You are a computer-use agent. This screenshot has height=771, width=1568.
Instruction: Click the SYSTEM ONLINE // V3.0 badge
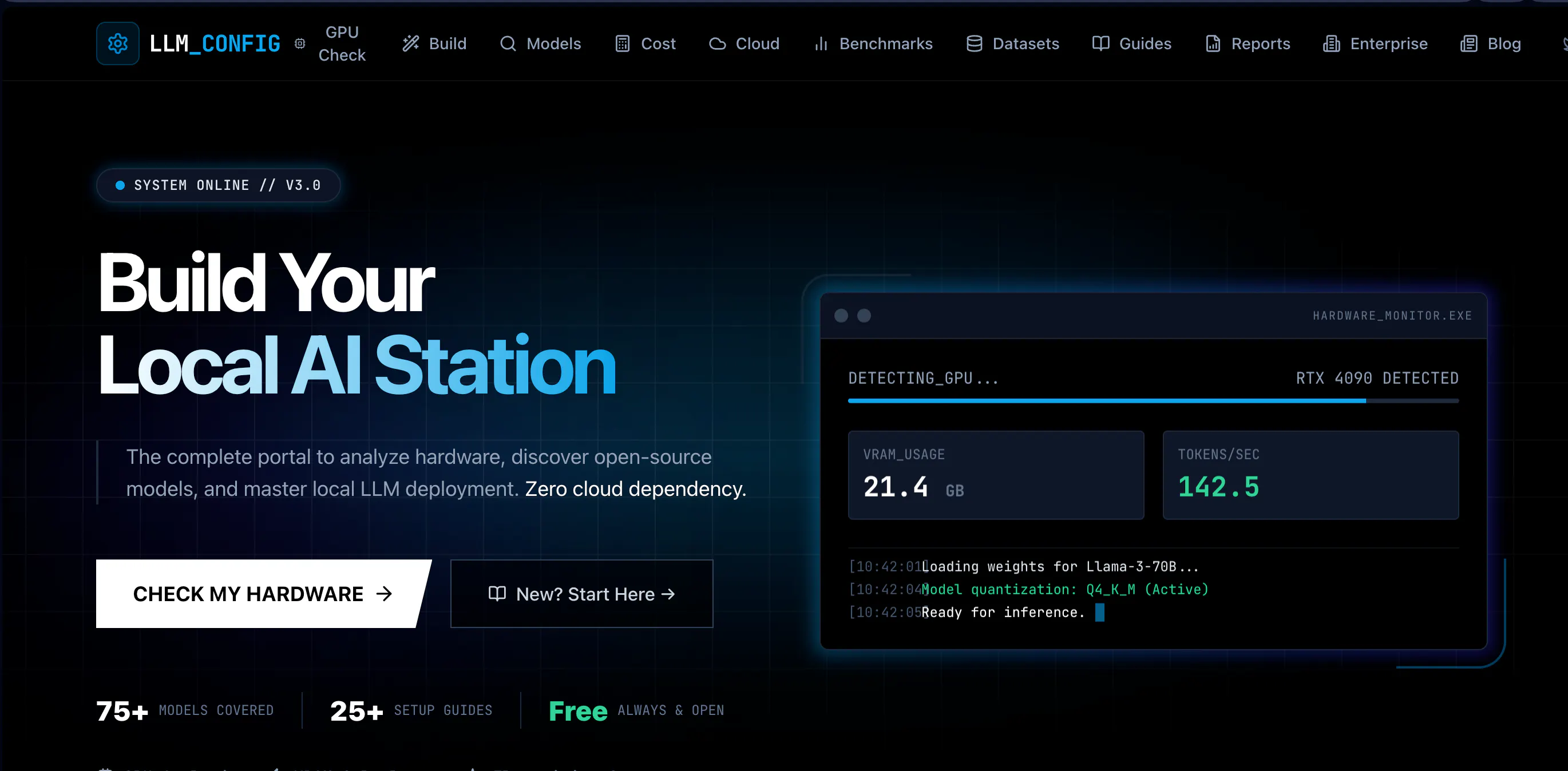[x=218, y=185]
